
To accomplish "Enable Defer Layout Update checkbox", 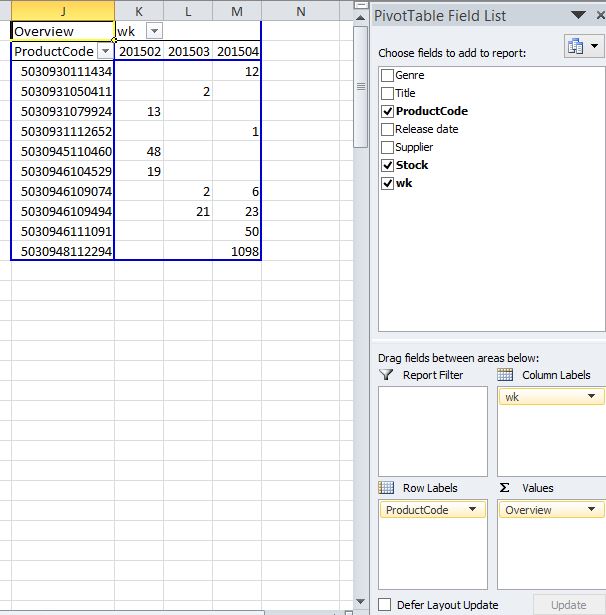I will [x=385, y=604].
